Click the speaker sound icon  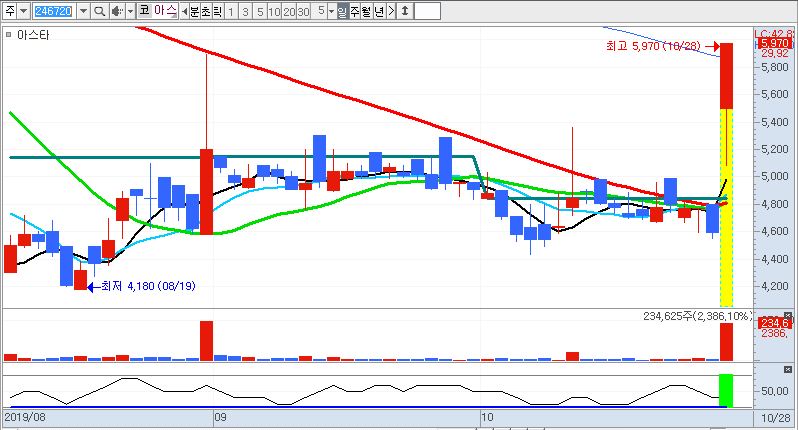(117, 11)
